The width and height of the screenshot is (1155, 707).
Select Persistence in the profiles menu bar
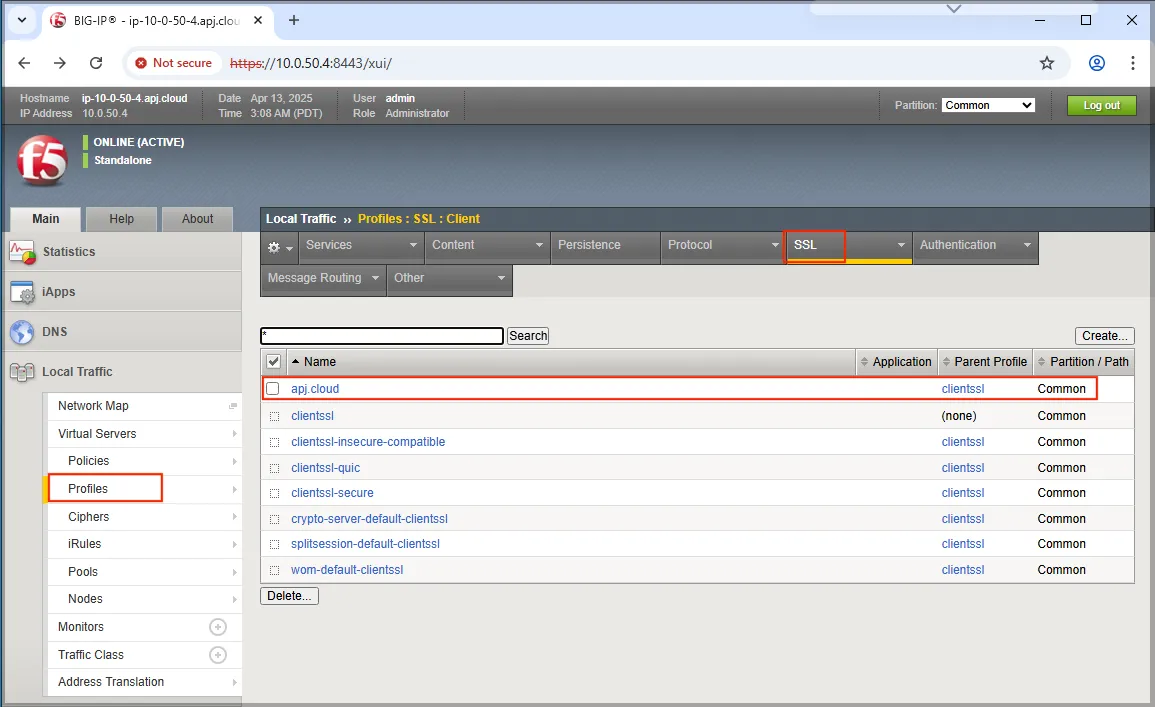(x=589, y=245)
